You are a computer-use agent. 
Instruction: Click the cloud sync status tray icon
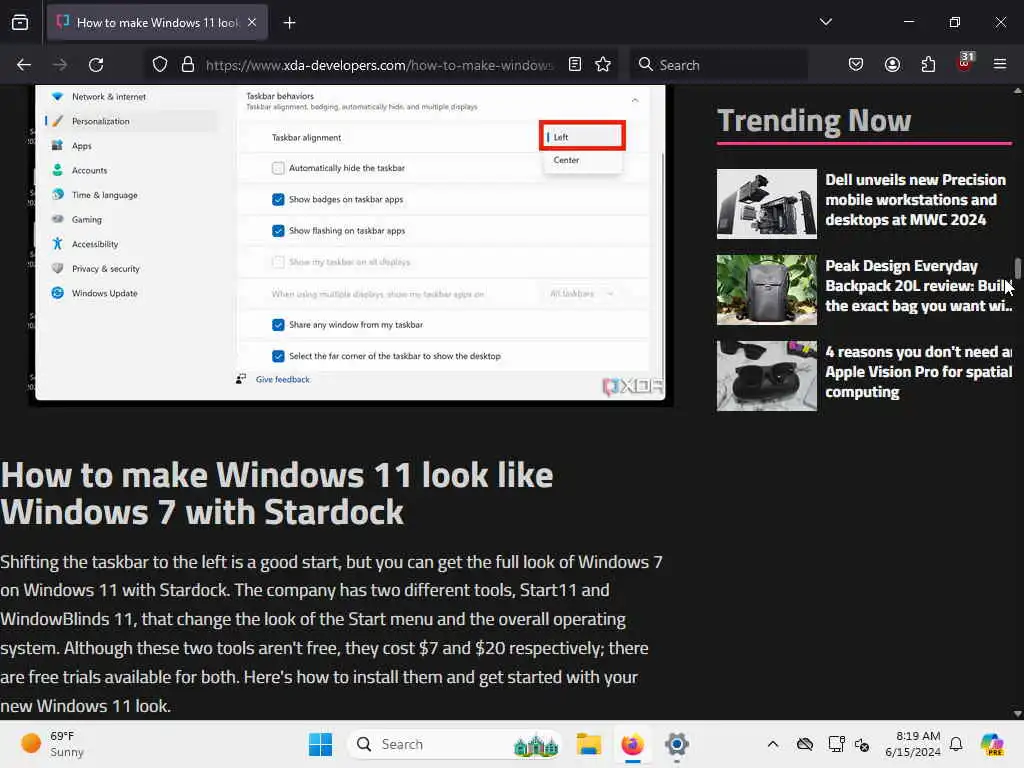[x=805, y=744]
